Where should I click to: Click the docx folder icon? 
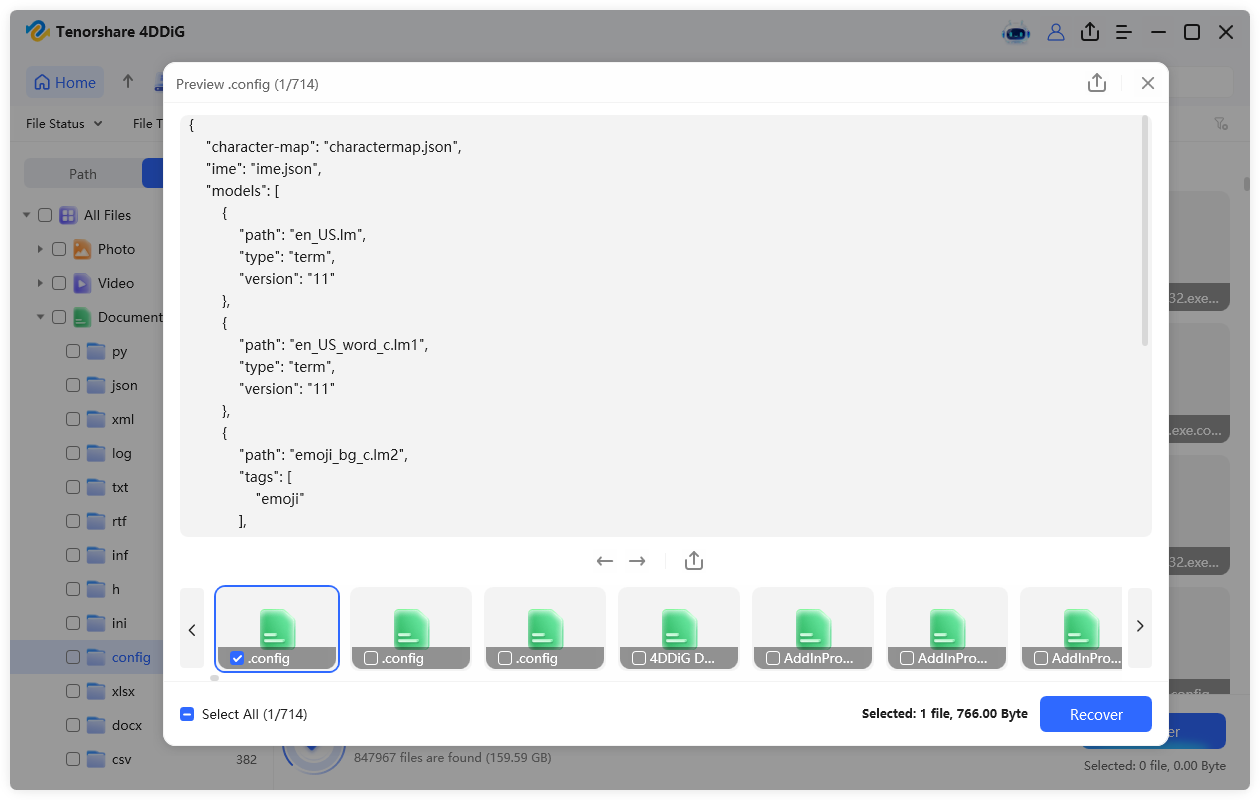click(96, 725)
